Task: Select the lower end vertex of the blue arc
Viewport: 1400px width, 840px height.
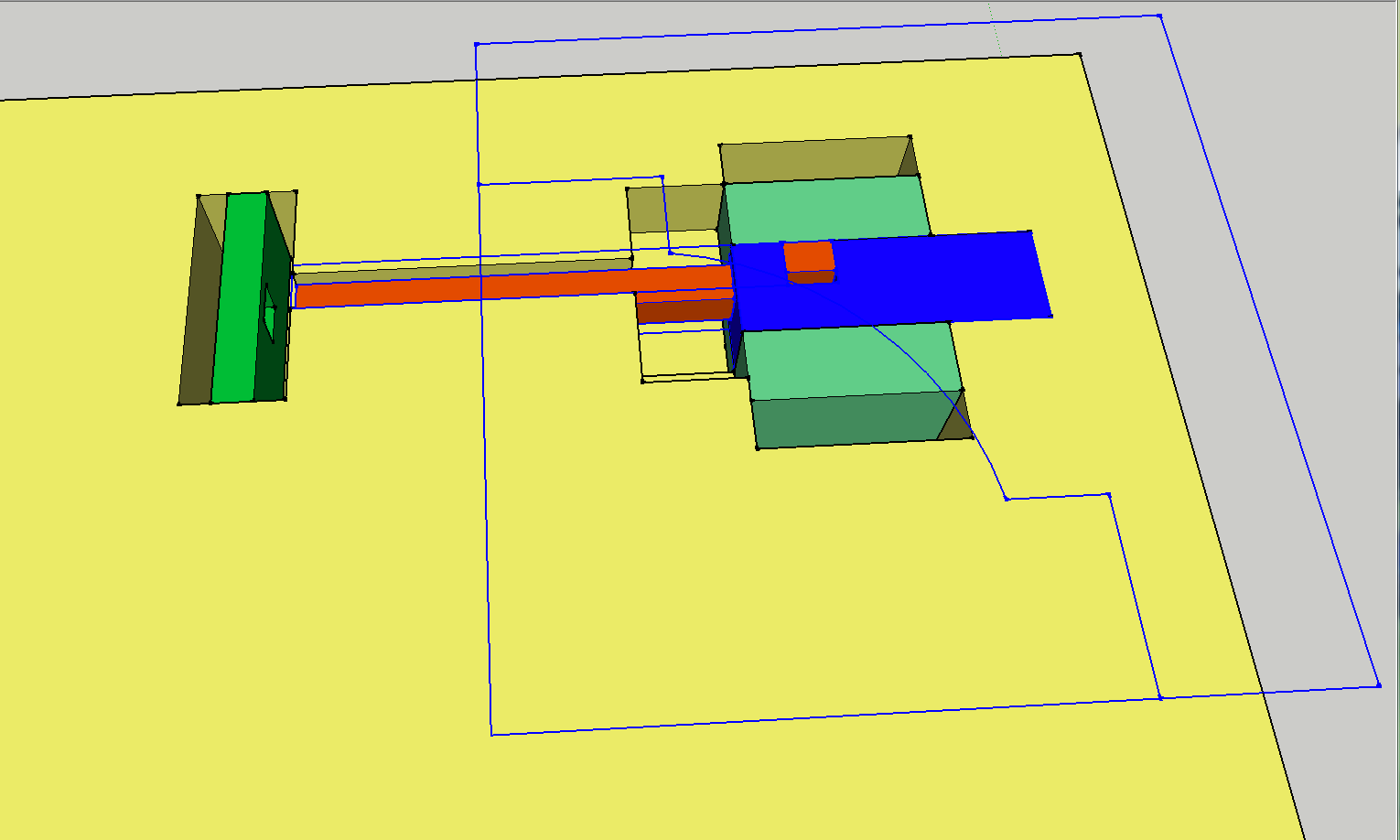Action: click(1007, 499)
